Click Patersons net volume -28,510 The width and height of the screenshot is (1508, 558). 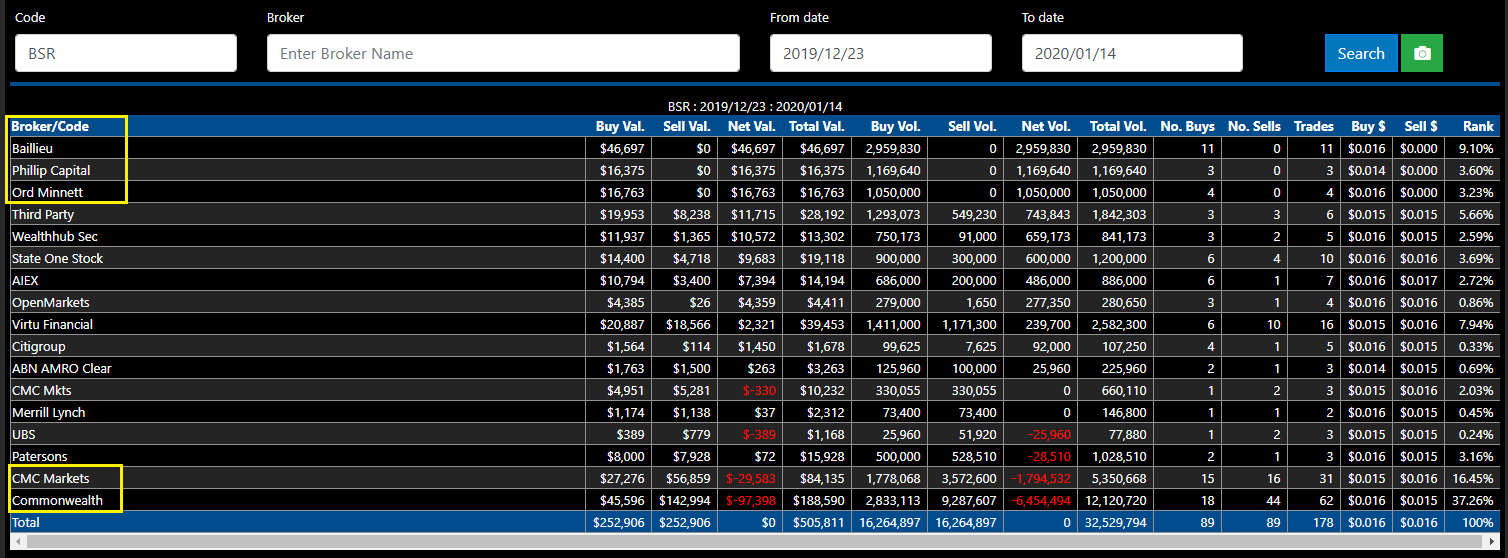[x=1047, y=456]
